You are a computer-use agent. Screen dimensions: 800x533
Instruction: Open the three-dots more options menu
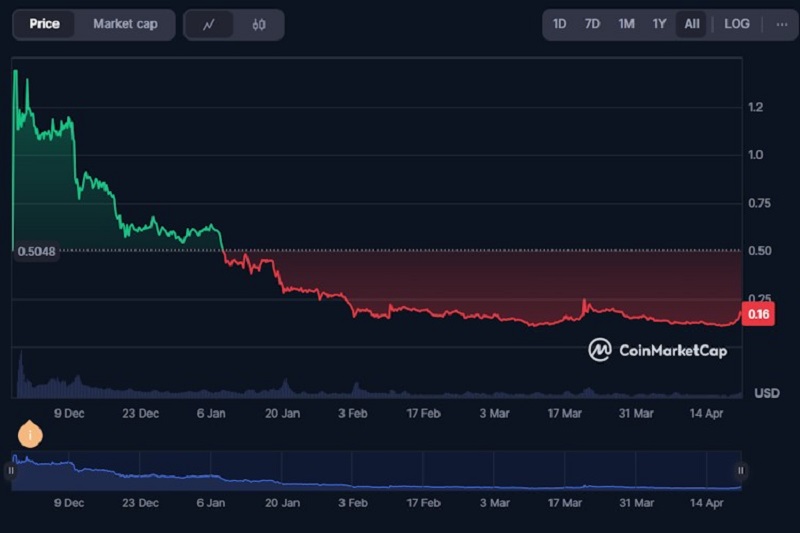pyautogui.click(x=781, y=24)
